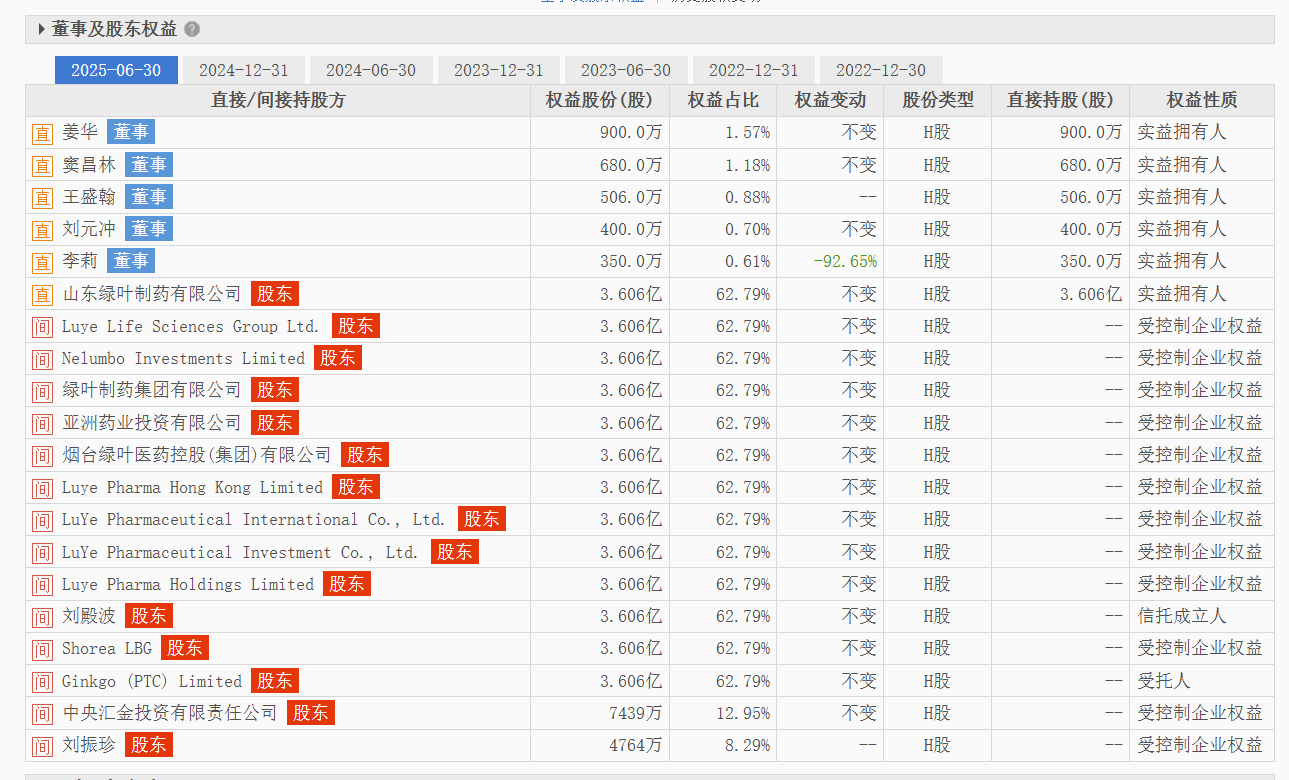This screenshot has height=780, width=1289.
Task: Click the name 刘元冲
Action: coord(89,229)
